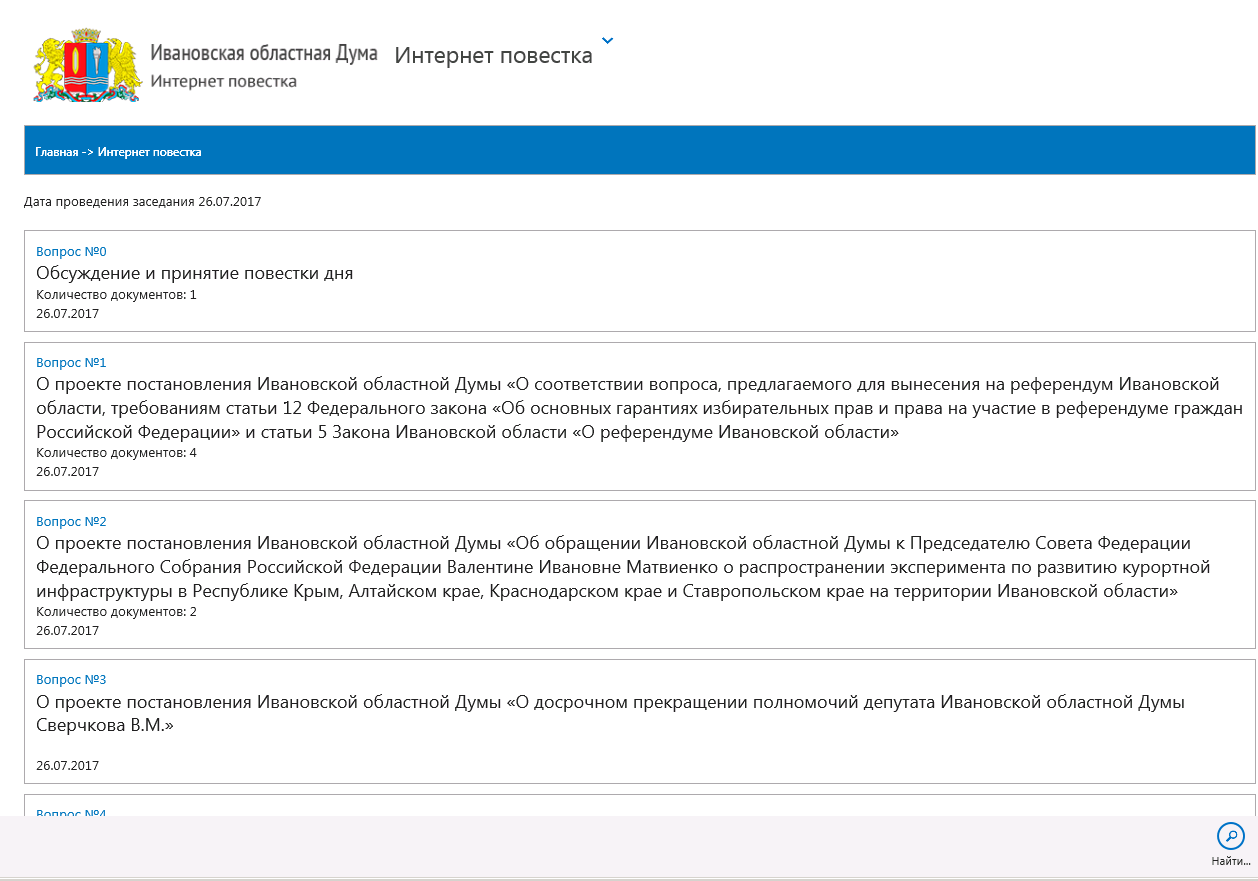Click the text Количество документов: 2
Viewport: 1258px width, 881px height.
coord(116,612)
